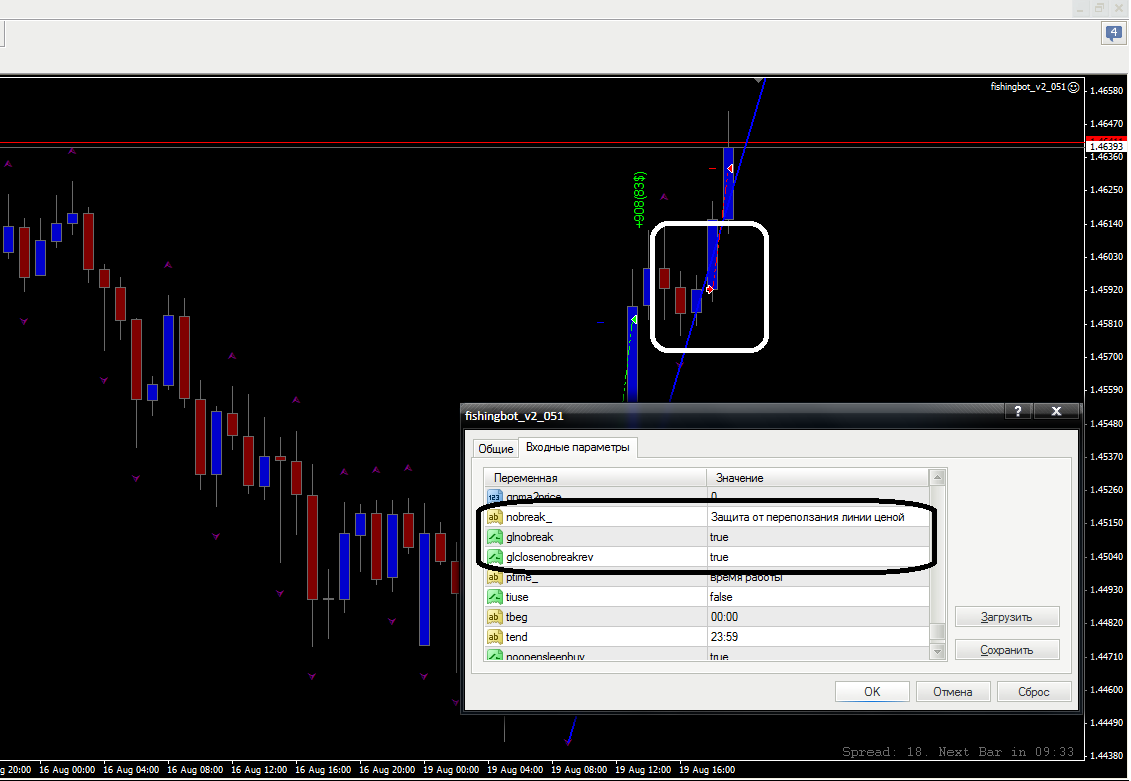Save parameters with the Сохранить button
This screenshot has height=781, width=1131.
[x=1007, y=650]
